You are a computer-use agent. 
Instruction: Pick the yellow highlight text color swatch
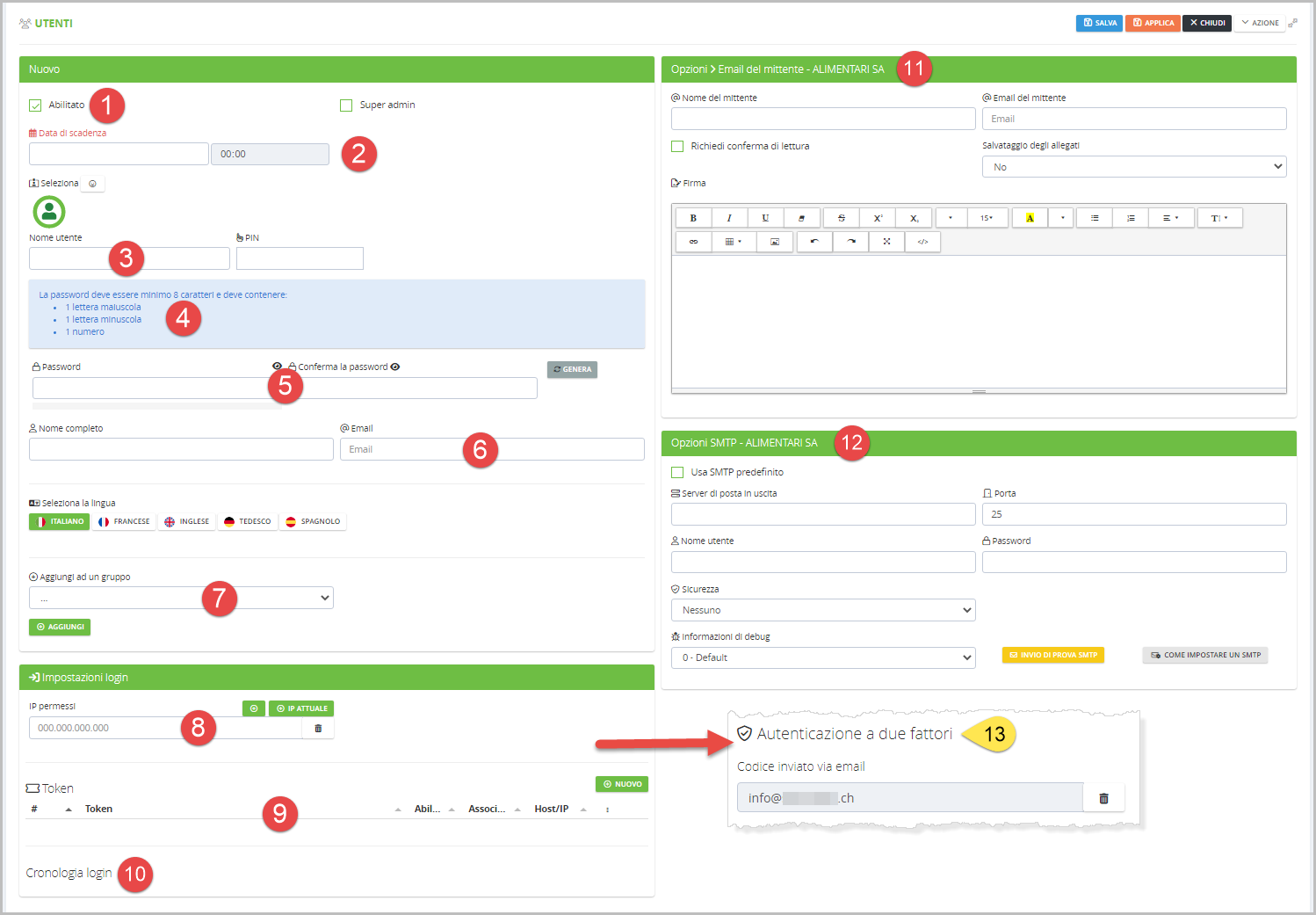pyautogui.click(x=1030, y=218)
